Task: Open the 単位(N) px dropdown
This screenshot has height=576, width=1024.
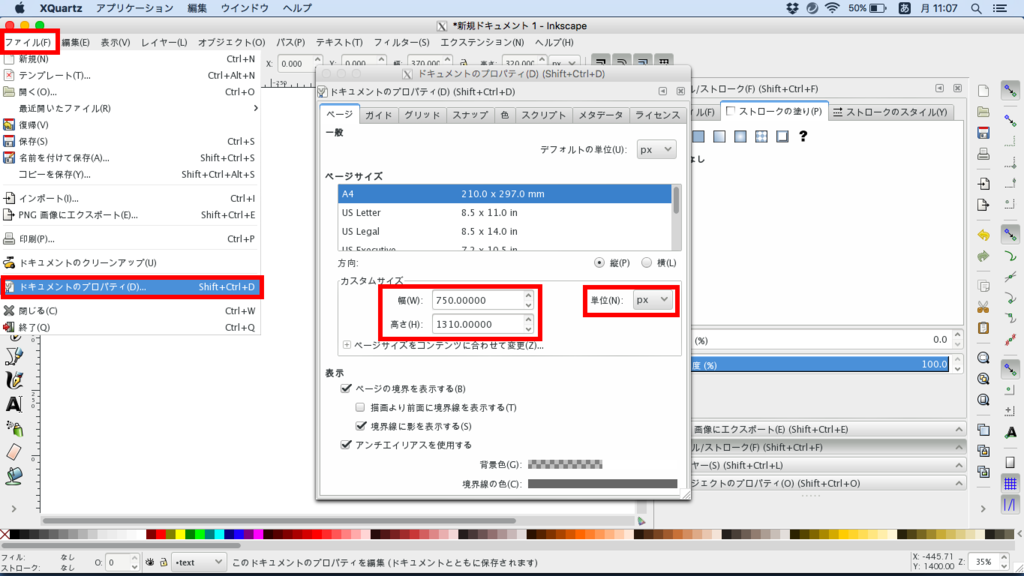Action: 652,300
